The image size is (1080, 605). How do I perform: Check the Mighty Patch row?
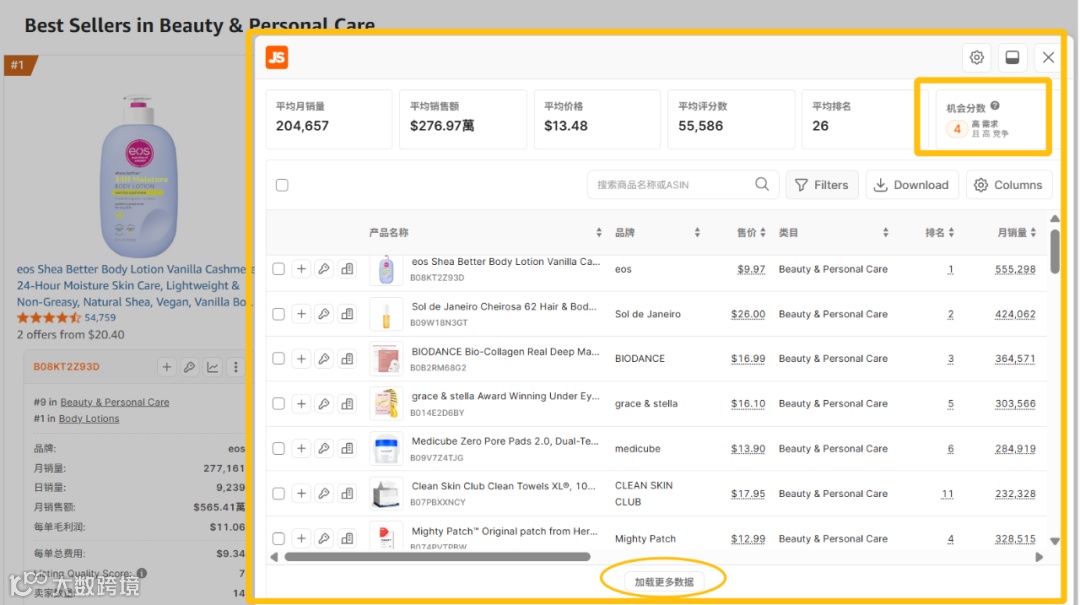click(278, 538)
